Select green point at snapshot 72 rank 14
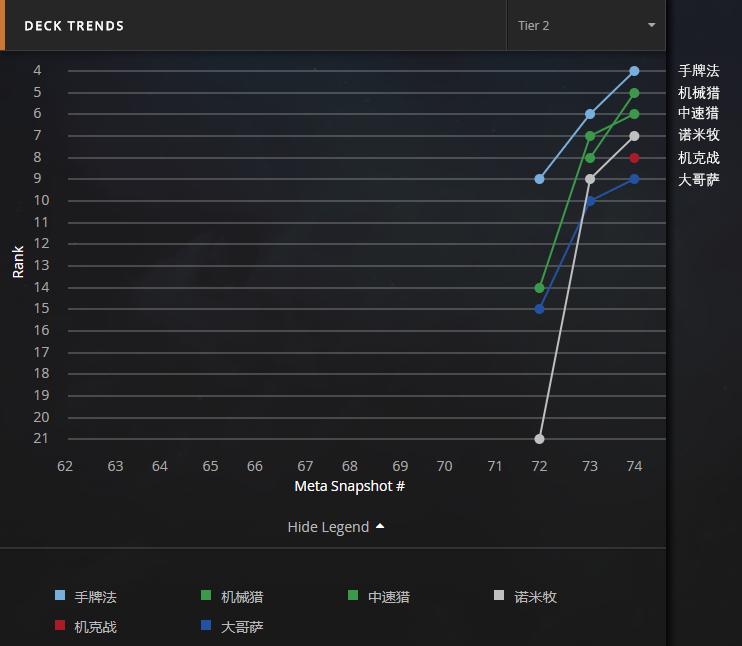742x646 pixels. point(539,288)
